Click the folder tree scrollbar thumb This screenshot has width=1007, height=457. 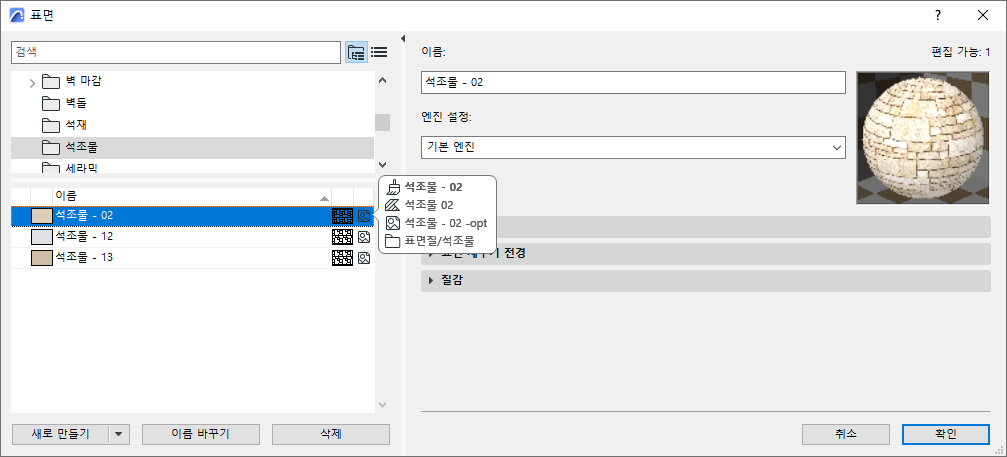(383, 122)
